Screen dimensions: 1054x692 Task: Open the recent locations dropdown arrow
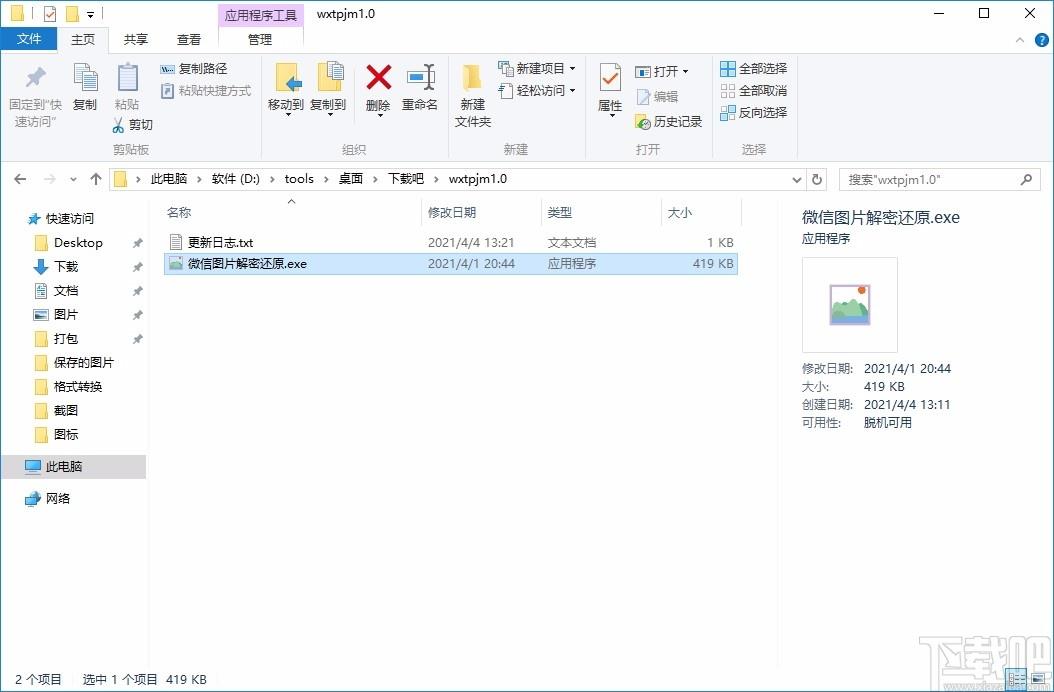(x=73, y=180)
